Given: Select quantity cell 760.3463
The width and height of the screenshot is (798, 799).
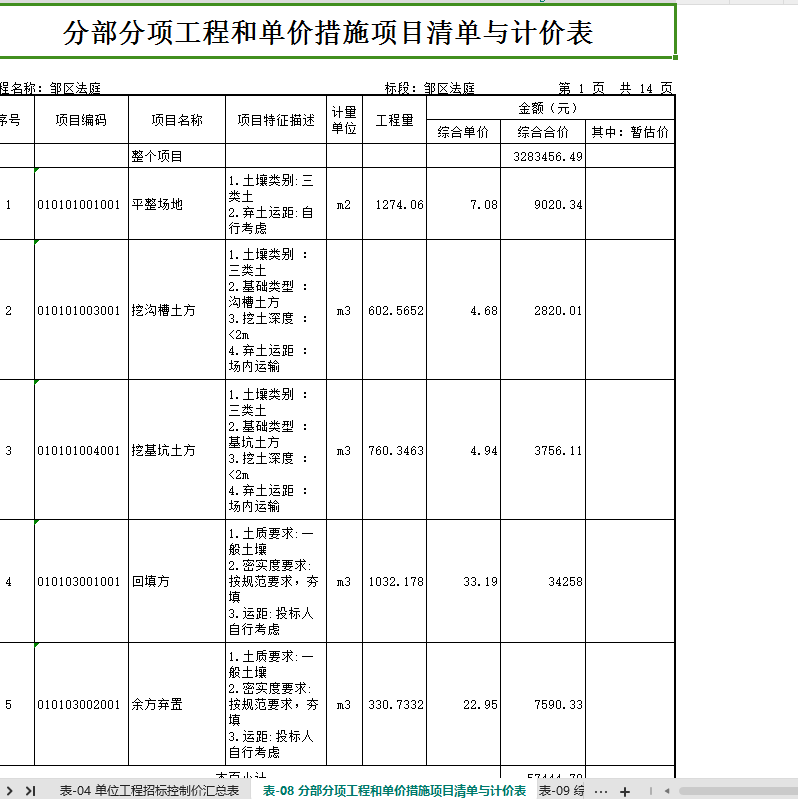Looking at the screenshot, I should tap(394, 450).
